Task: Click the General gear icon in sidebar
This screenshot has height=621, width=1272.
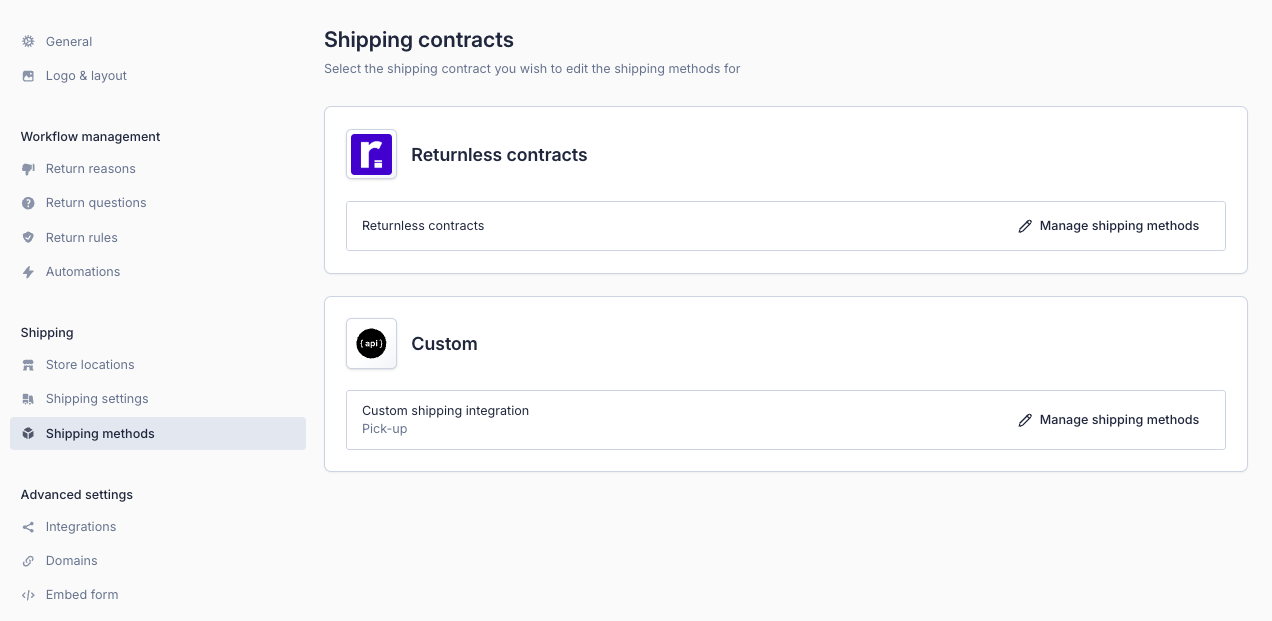Action: pos(28,42)
